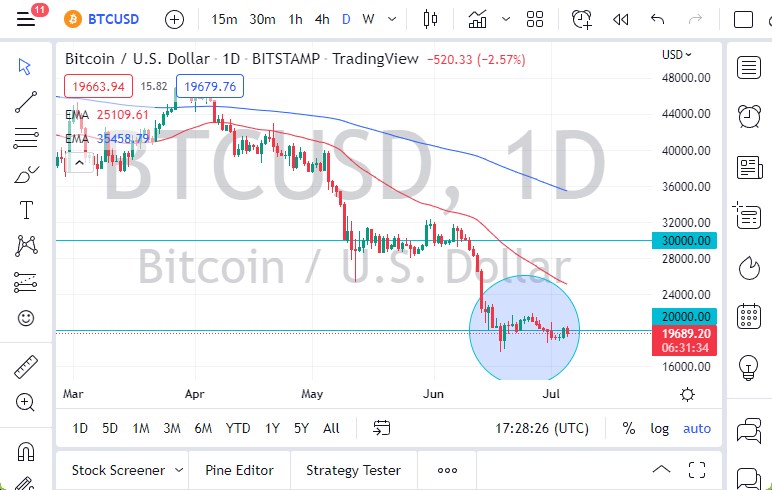The image size is (772, 490).
Task: Click the bar replay rewind icon
Action: pos(620,19)
